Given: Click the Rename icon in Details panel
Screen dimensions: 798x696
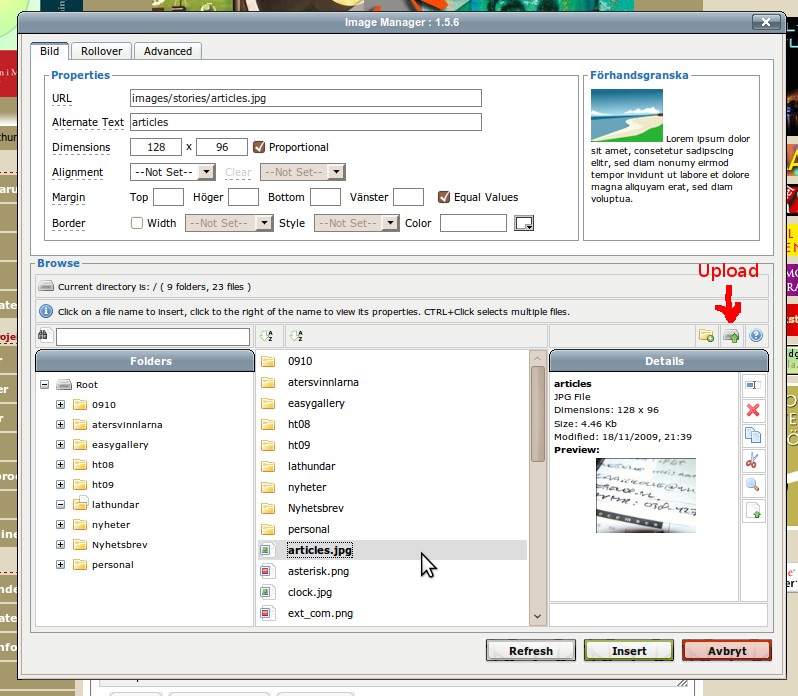Looking at the screenshot, I should (753, 385).
